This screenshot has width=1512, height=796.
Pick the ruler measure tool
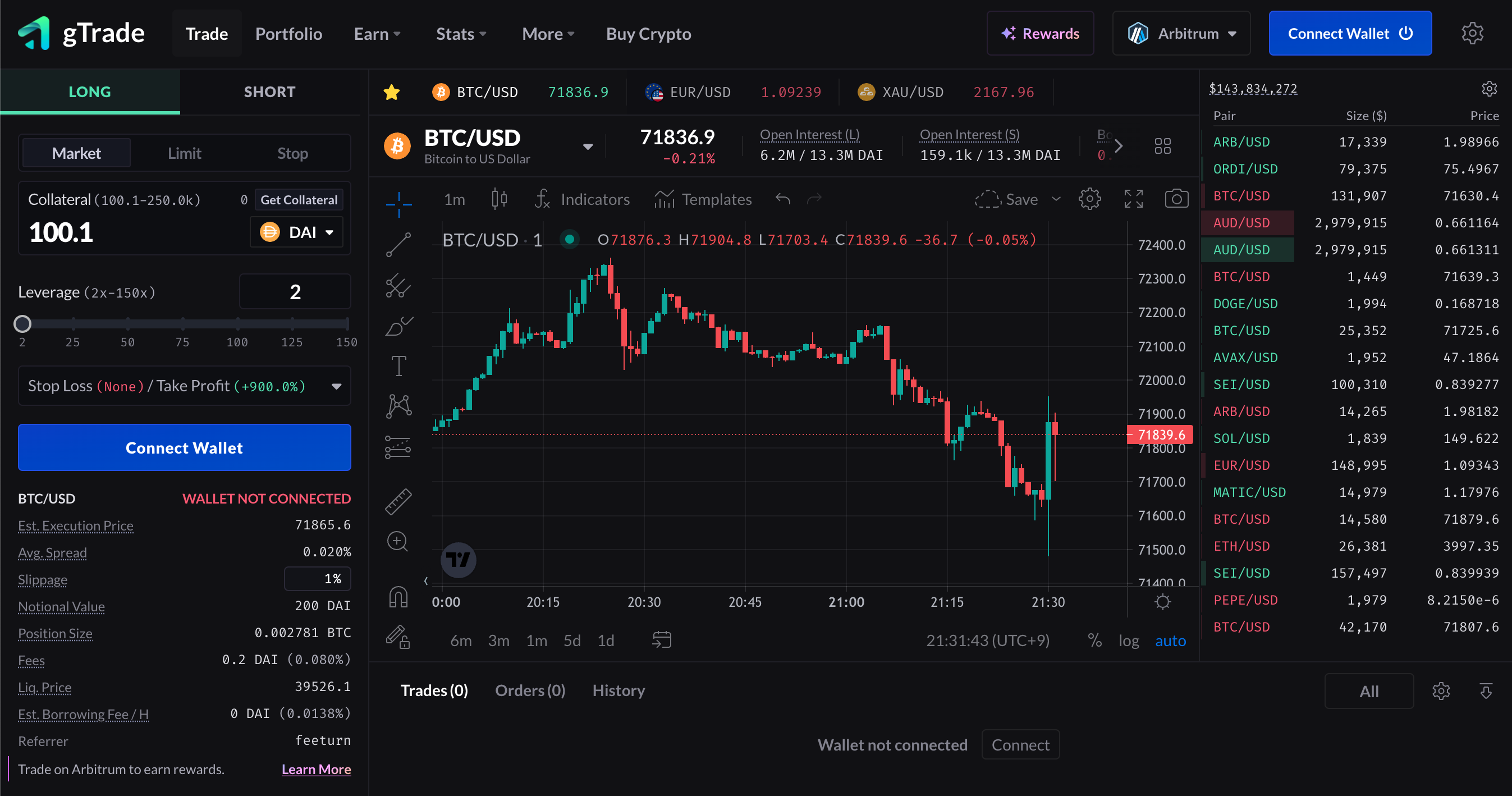398,501
